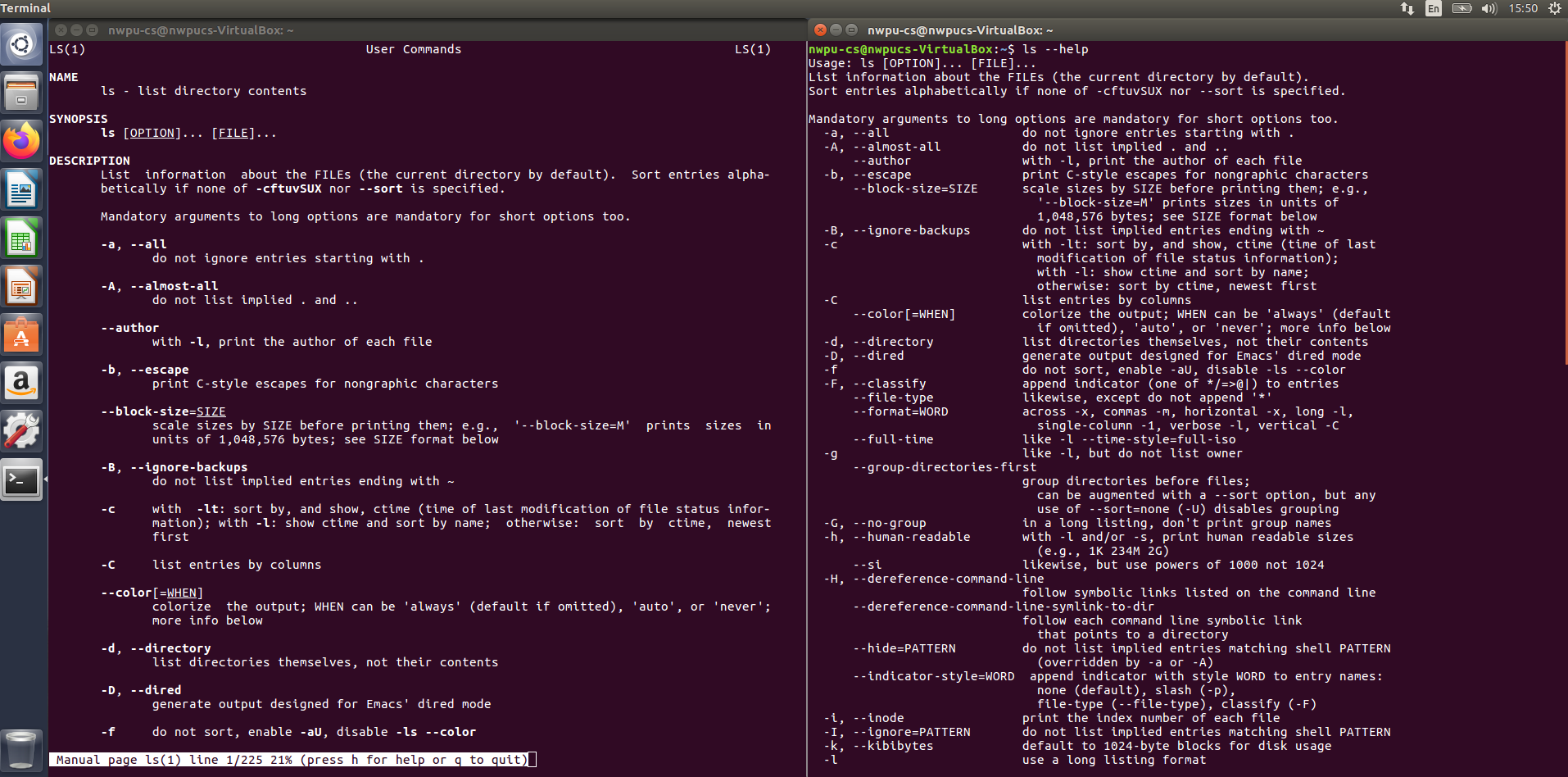Image resolution: width=1568 pixels, height=777 pixels.
Task: Click '--author' option in man page
Action: pos(130,328)
